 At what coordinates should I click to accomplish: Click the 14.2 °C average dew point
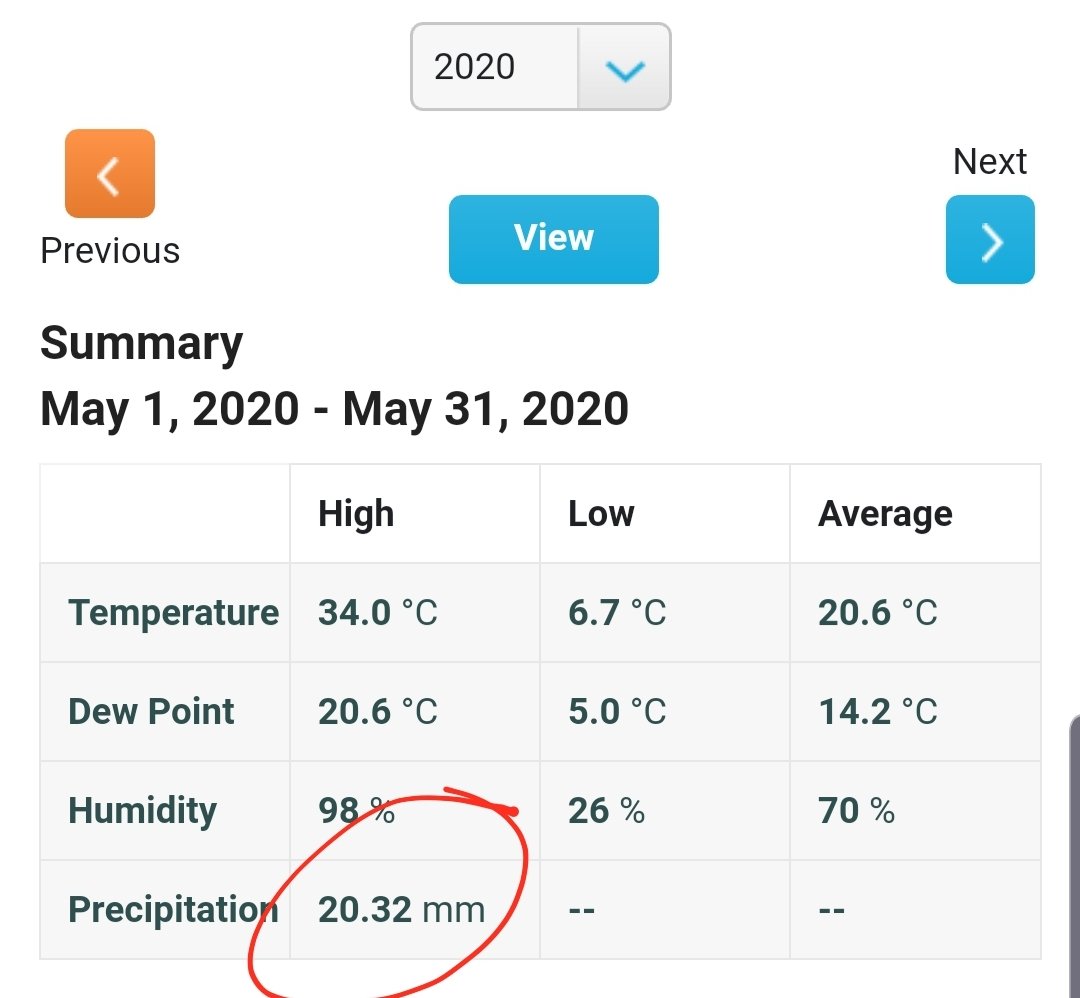(x=878, y=711)
